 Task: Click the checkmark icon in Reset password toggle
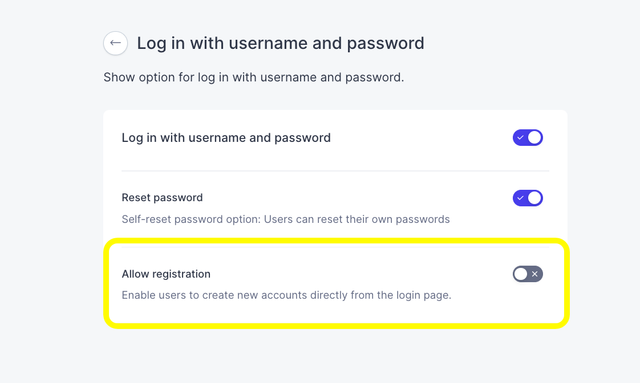tap(520, 198)
